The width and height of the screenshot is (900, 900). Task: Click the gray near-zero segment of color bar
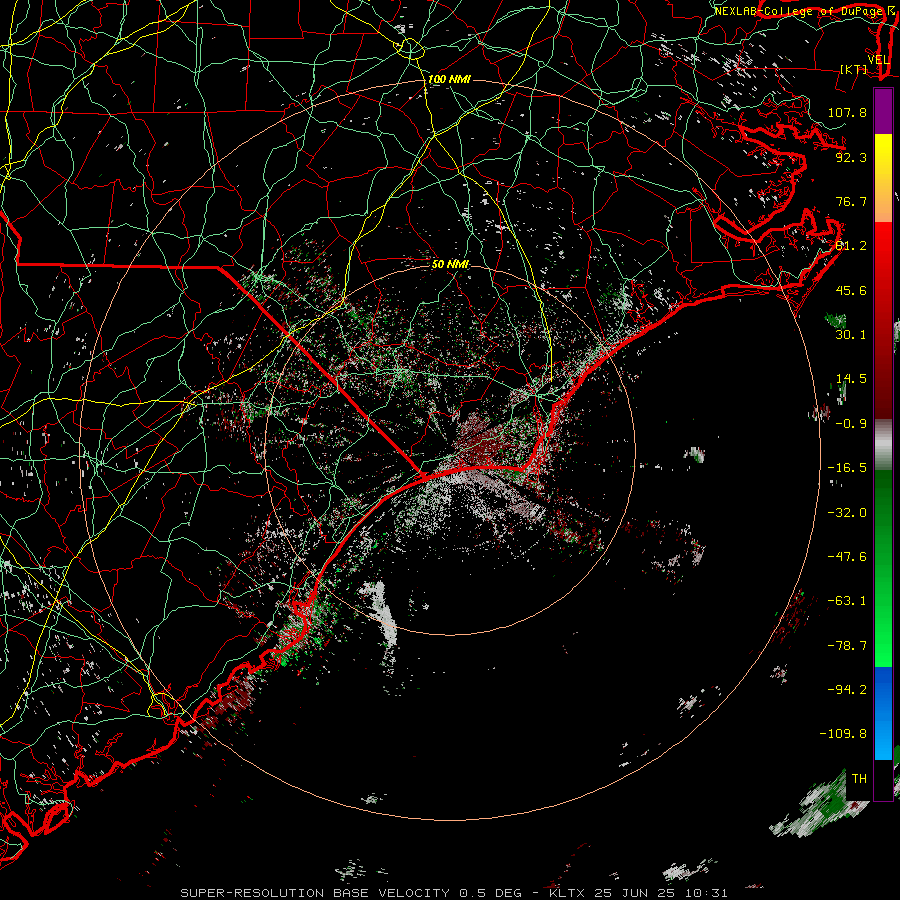click(x=883, y=444)
